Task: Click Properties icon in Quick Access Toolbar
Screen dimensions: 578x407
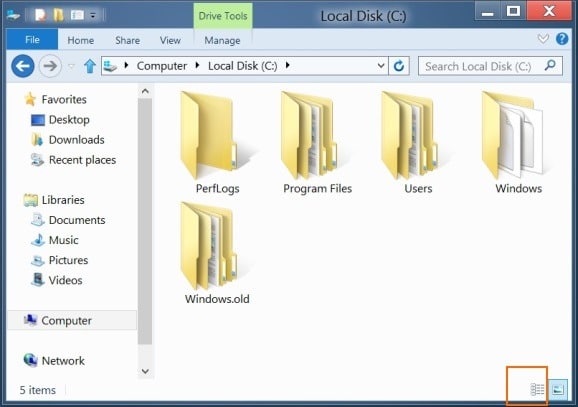Action: click(x=40, y=15)
